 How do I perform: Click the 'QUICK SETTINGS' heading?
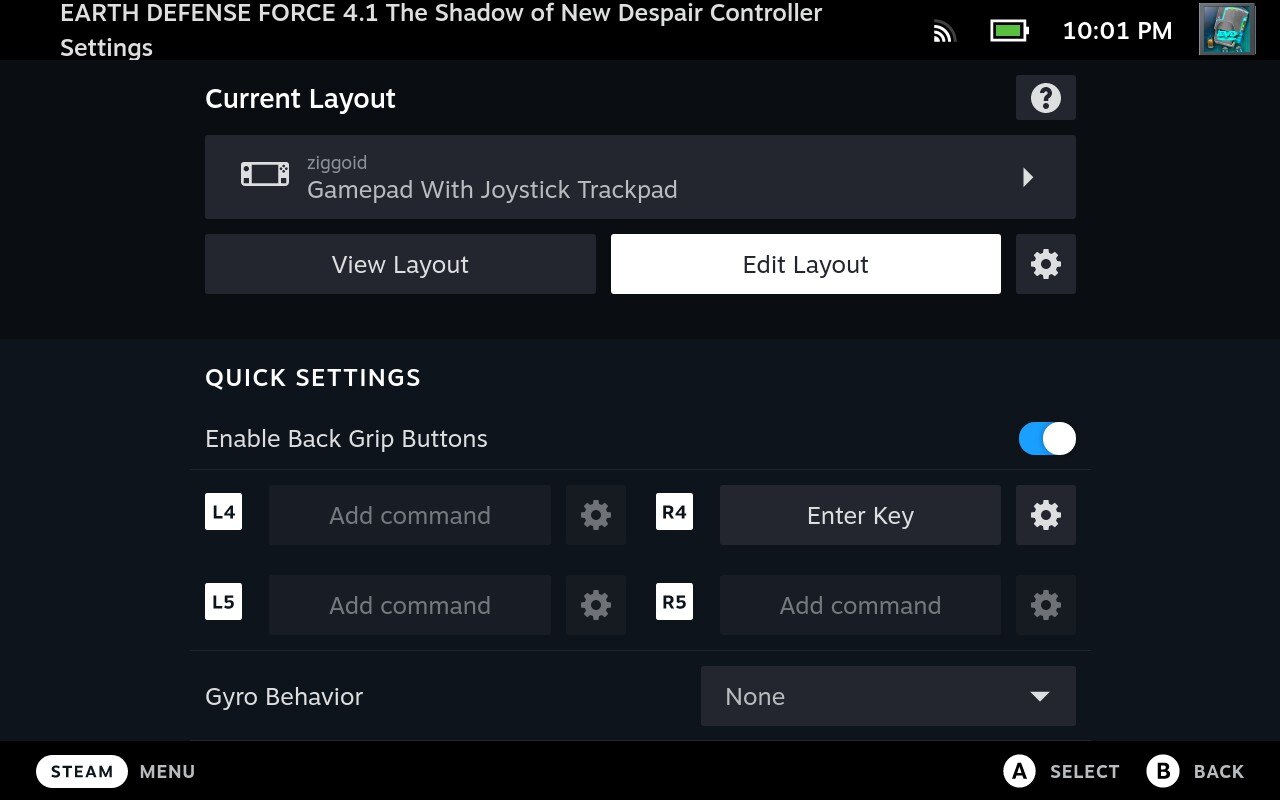[313, 378]
